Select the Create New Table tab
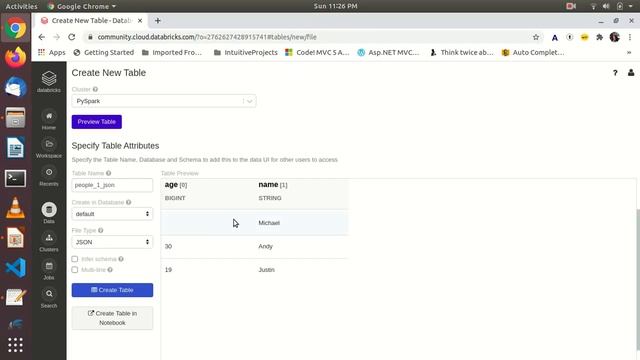The width and height of the screenshot is (640, 360). click(x=91, y=21)
